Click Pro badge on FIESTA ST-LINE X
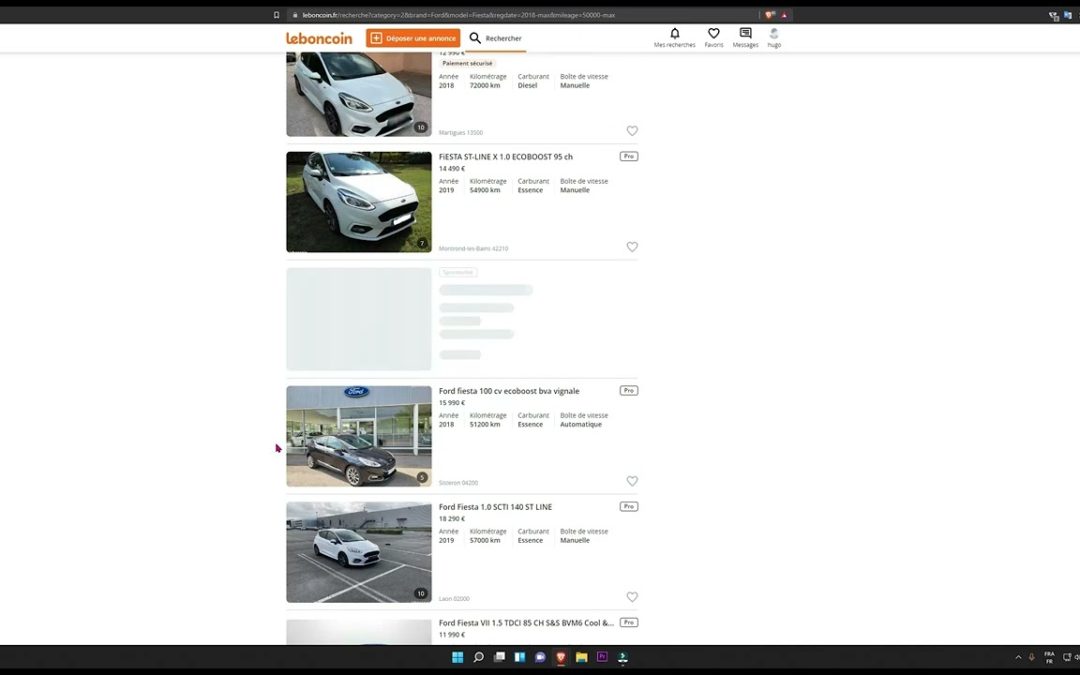Screen dimensions: 1080x675 (629, 156)
